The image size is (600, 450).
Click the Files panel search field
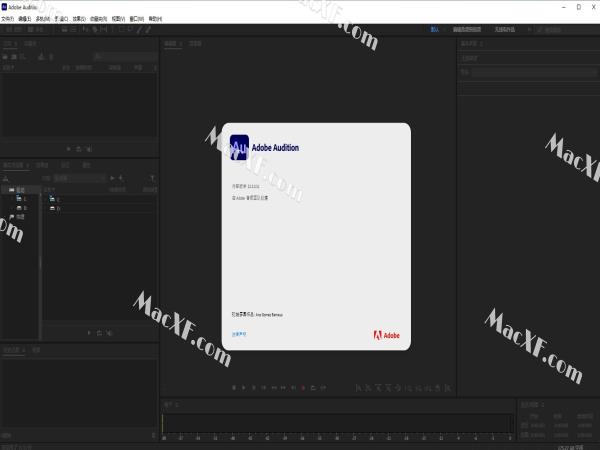pyautogui.click(x=126, y=57)
